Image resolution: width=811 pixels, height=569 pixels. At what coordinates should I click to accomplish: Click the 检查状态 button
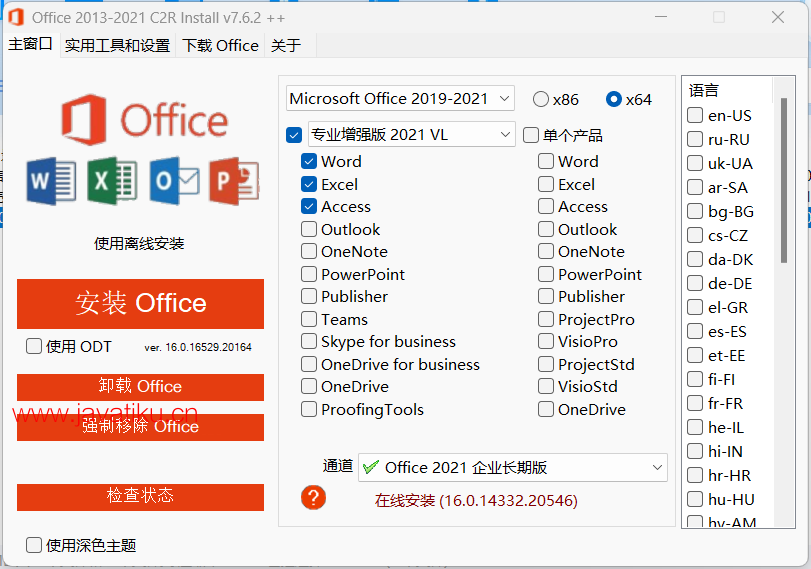(140, 497)
